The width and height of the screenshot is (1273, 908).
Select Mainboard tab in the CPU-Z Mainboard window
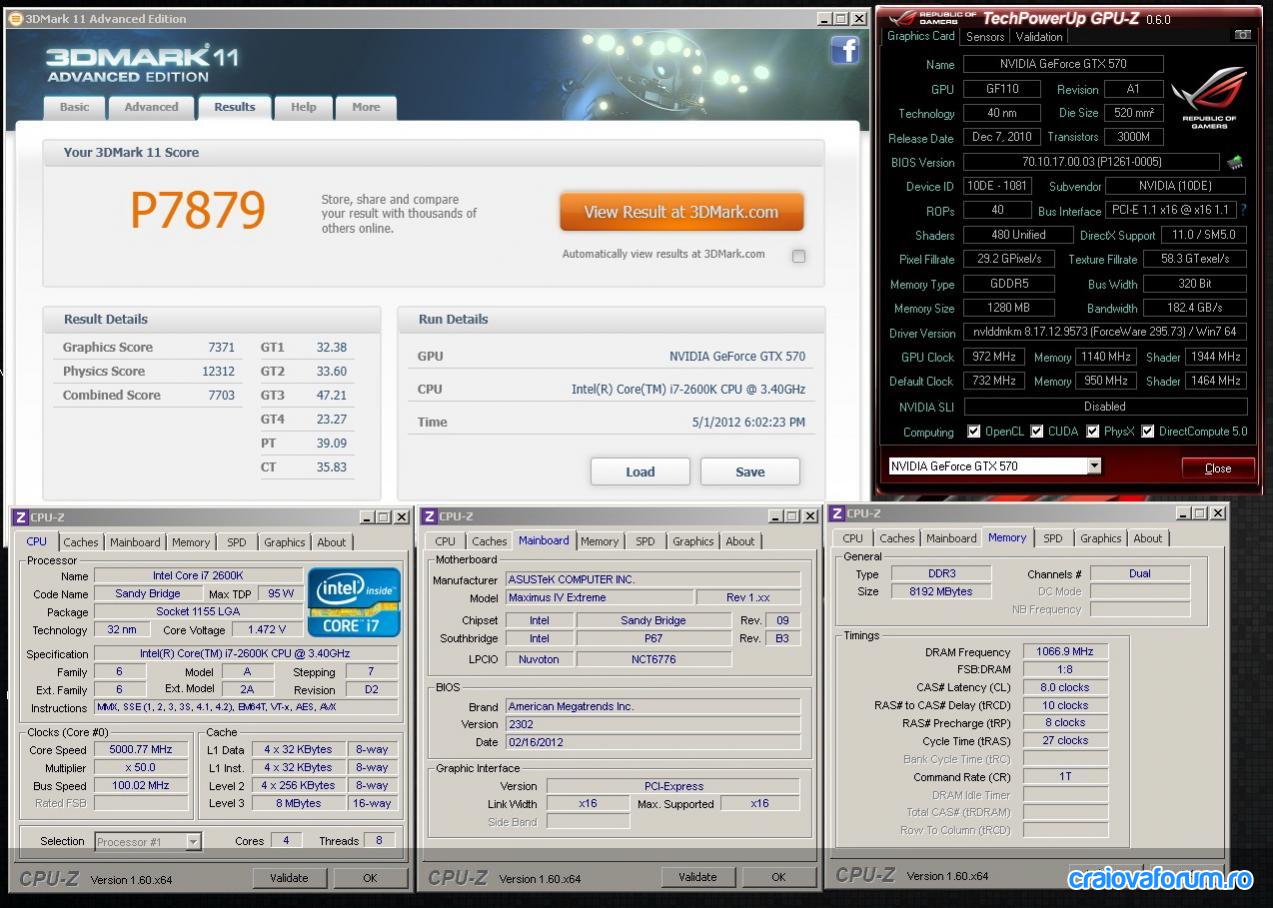544,540
